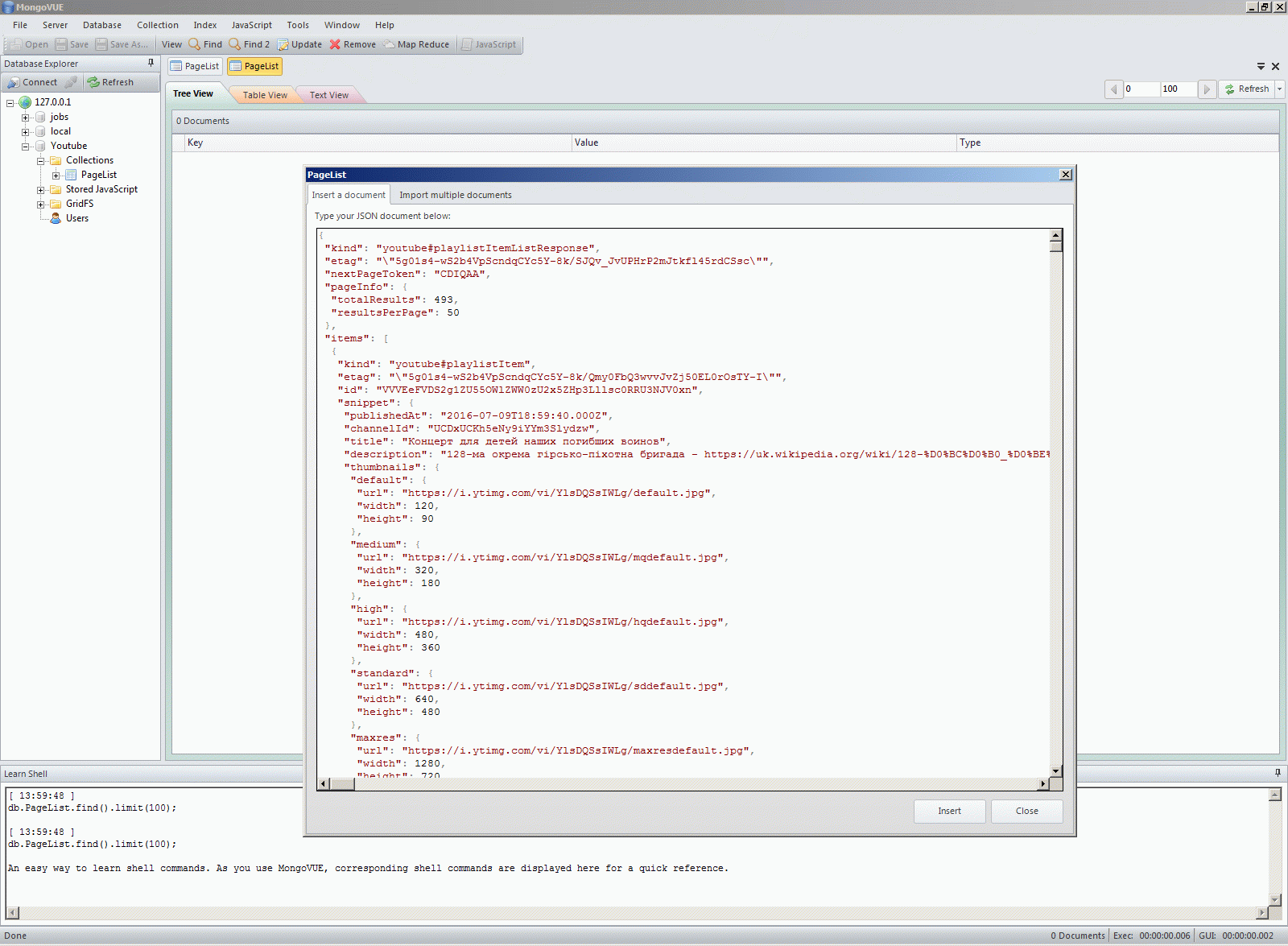
Task: Click the jobs database icon
Action: tap(40, 117)
